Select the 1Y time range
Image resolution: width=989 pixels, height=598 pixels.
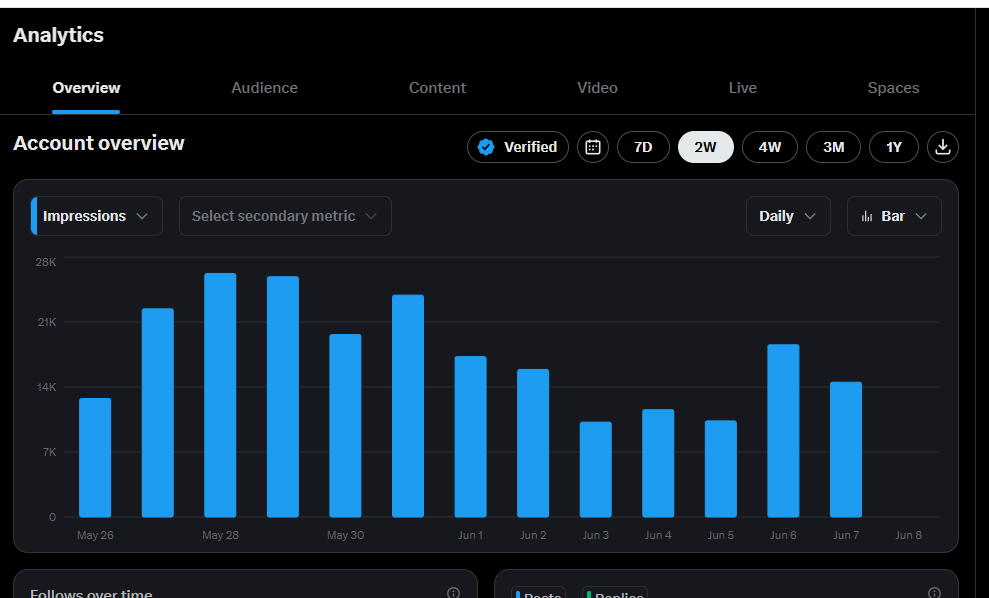(893, 147)
